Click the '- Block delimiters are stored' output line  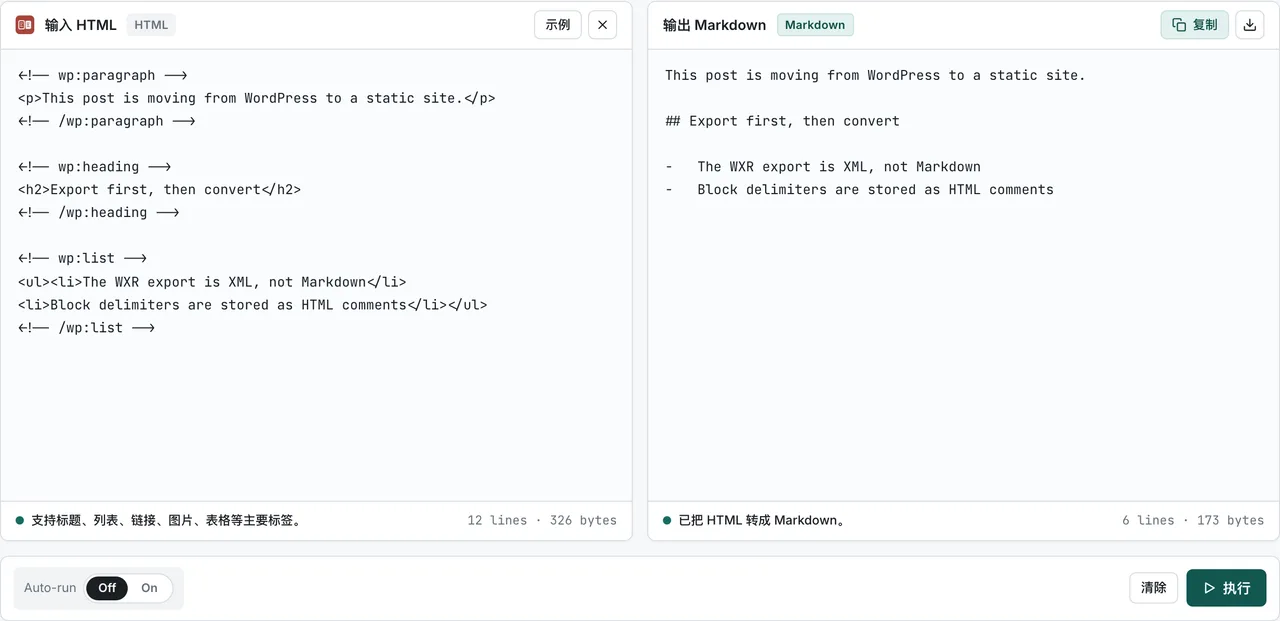pos(859,190)
